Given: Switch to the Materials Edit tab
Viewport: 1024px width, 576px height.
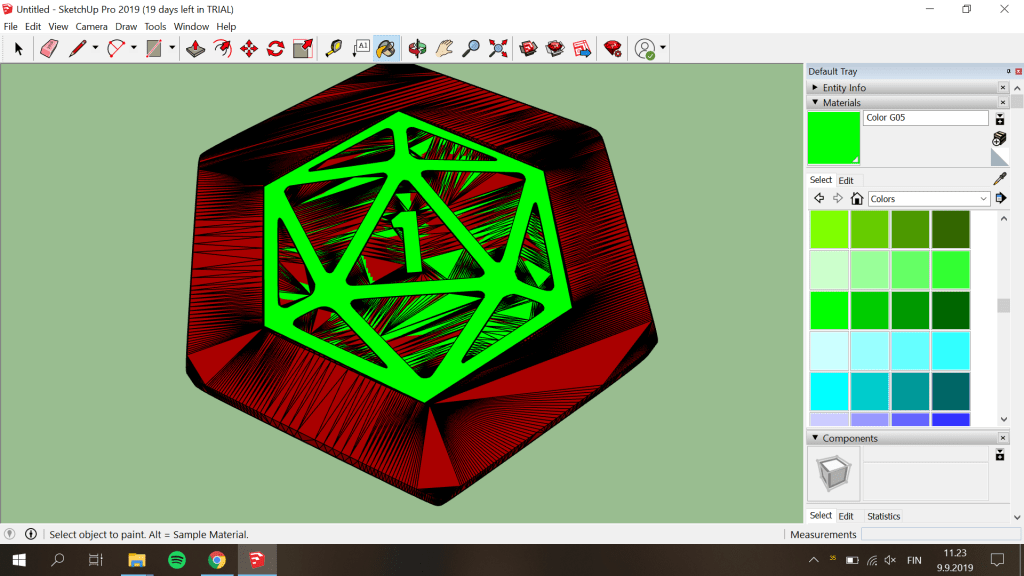Looking at the screenshot, I should point(846,181).
